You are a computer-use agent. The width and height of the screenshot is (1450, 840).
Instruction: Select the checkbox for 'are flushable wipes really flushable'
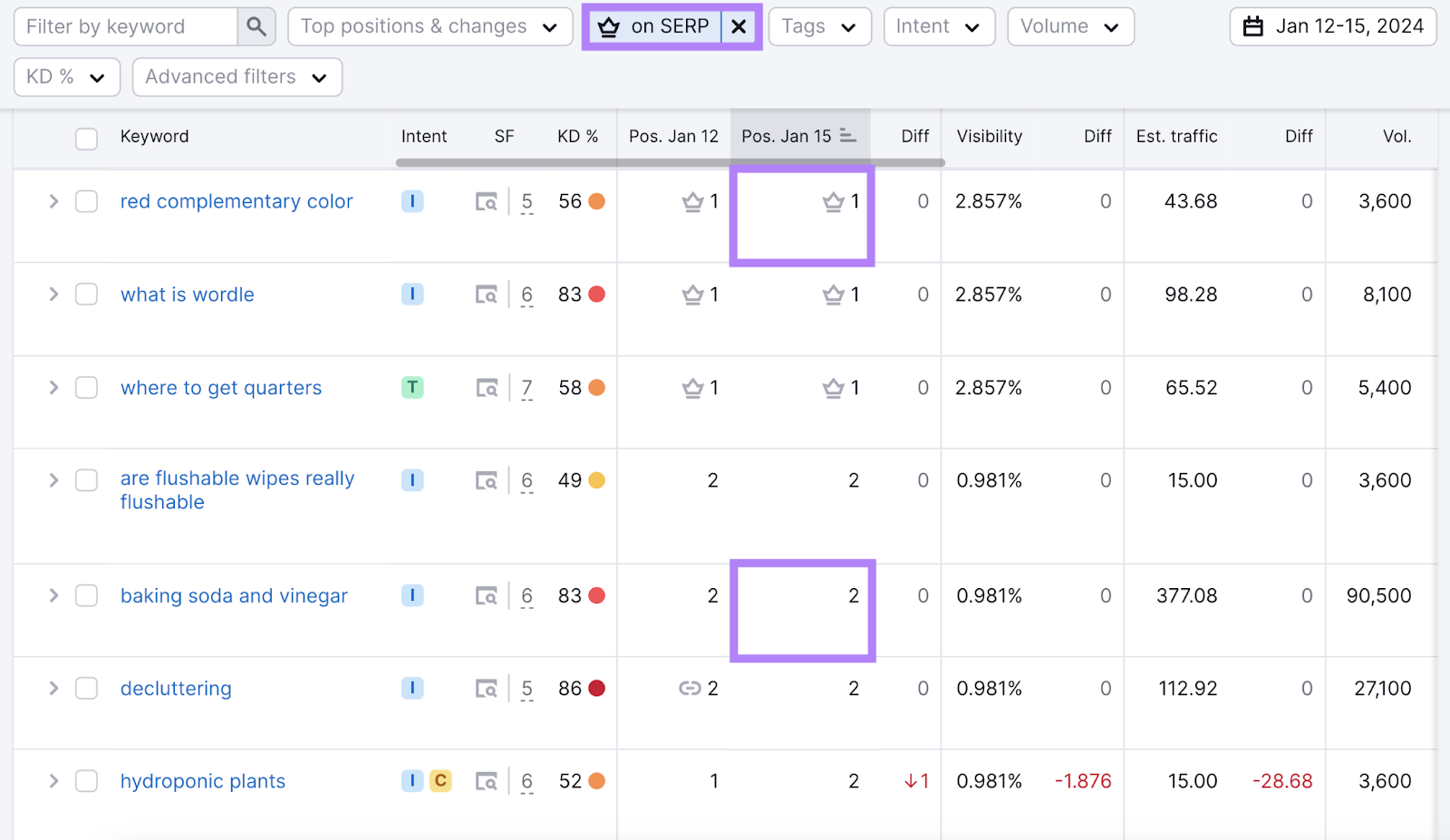point(86,479)
